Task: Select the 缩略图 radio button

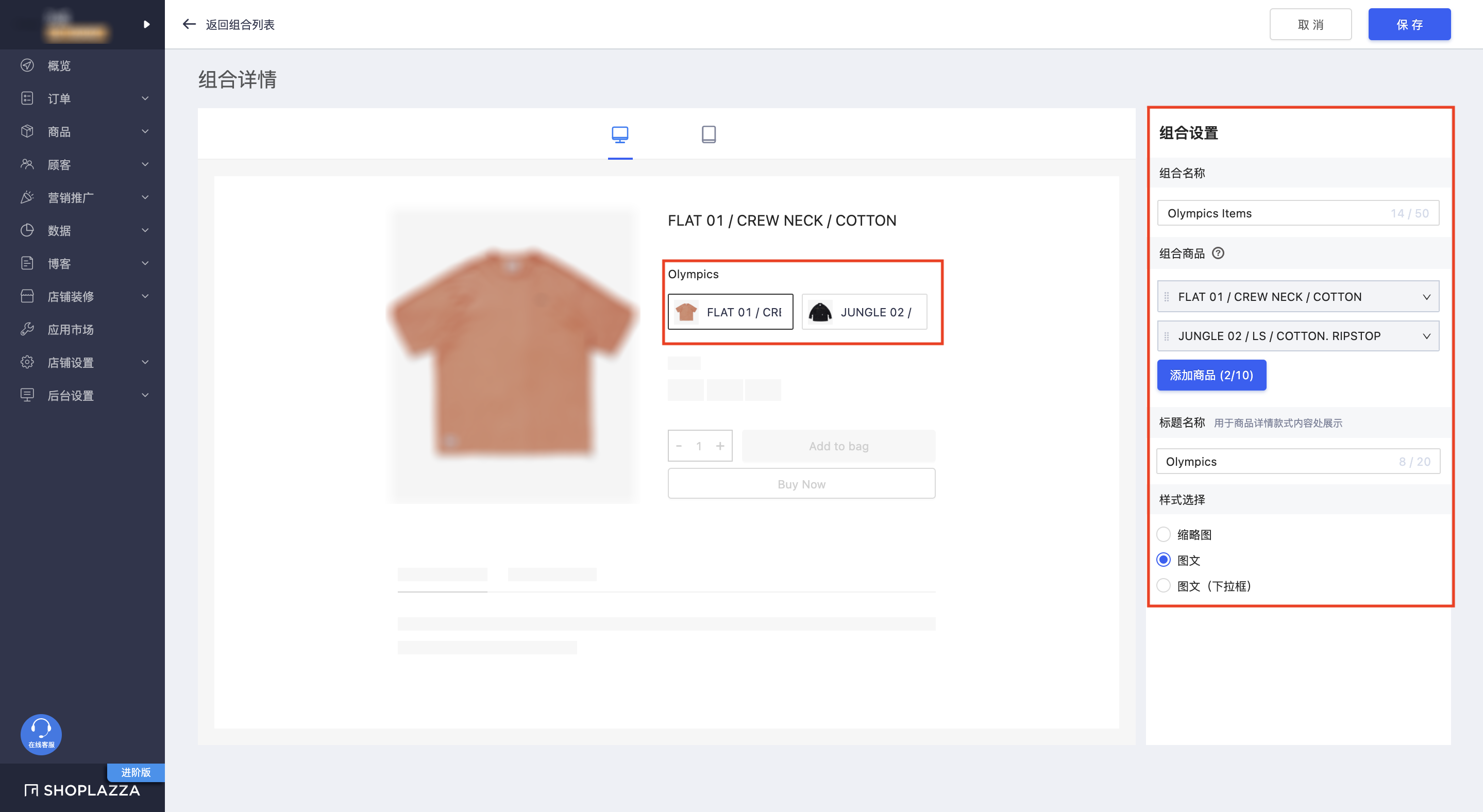Action: tap(1163, 534)
